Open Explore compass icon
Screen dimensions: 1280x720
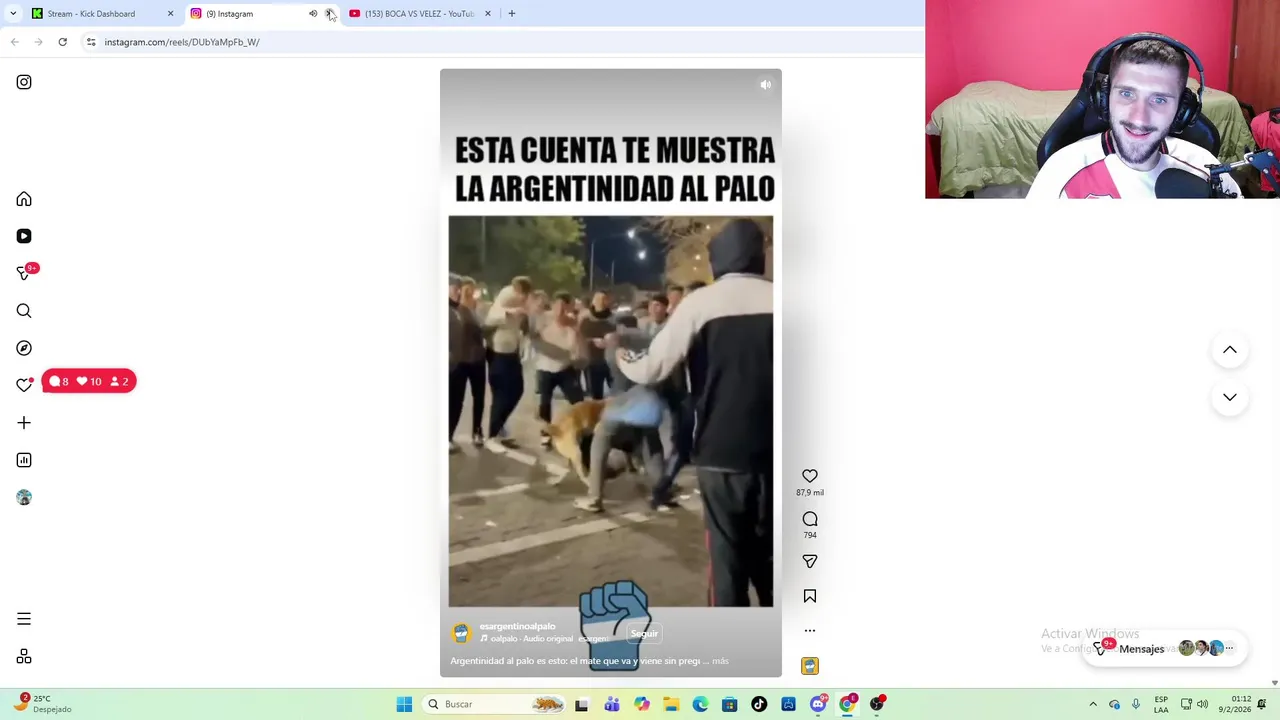[x=24, y=348]
